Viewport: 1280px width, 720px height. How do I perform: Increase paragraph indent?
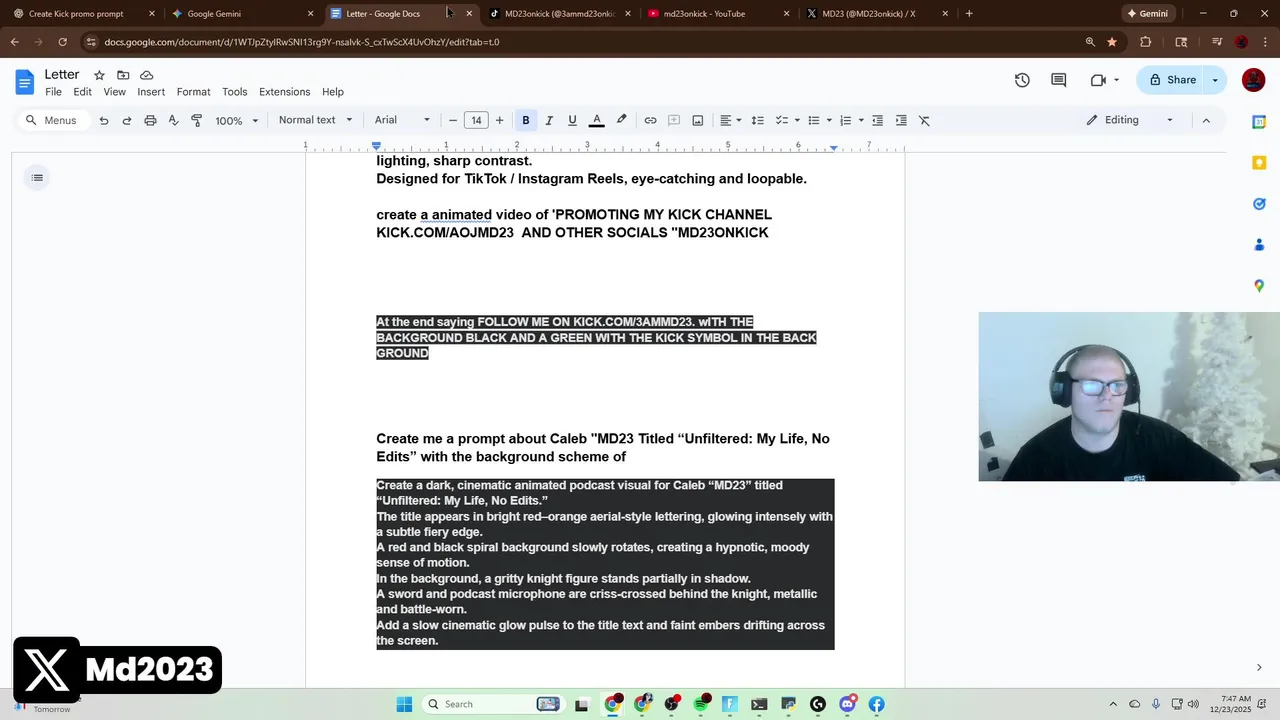pyautogui.click(x=901, y=120)
